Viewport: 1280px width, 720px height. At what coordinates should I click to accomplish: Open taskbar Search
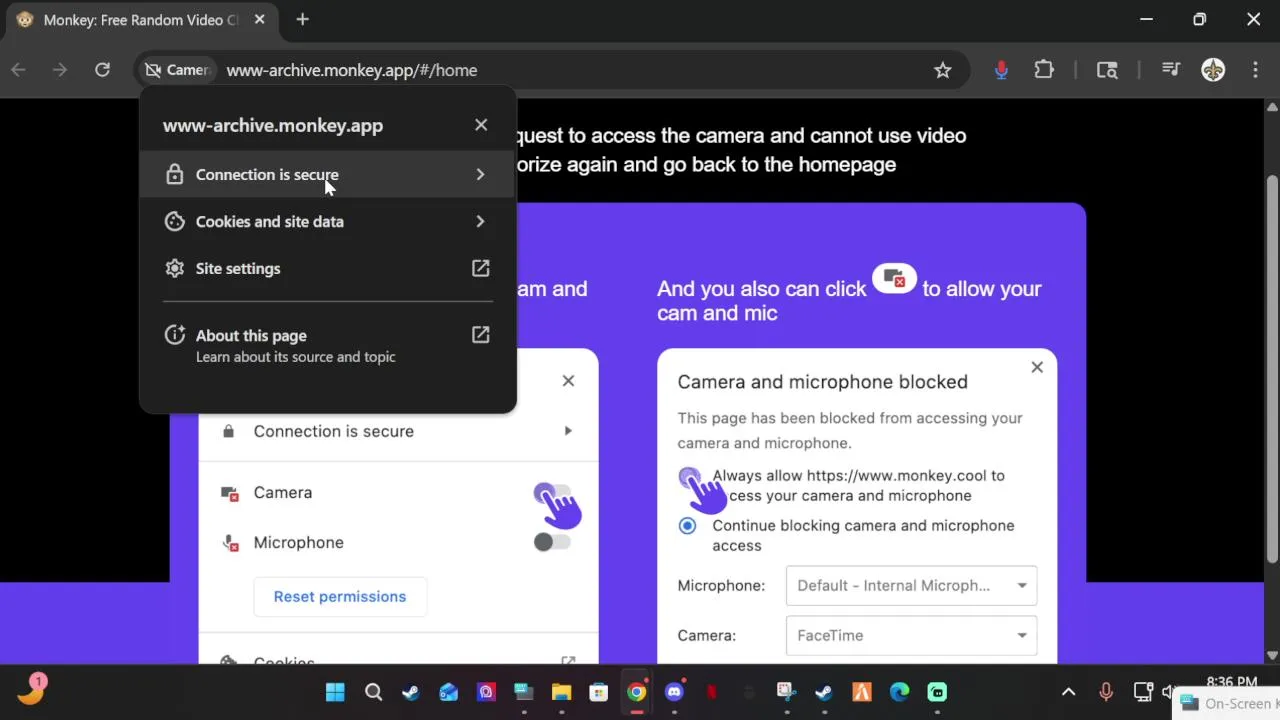point(373,692)
